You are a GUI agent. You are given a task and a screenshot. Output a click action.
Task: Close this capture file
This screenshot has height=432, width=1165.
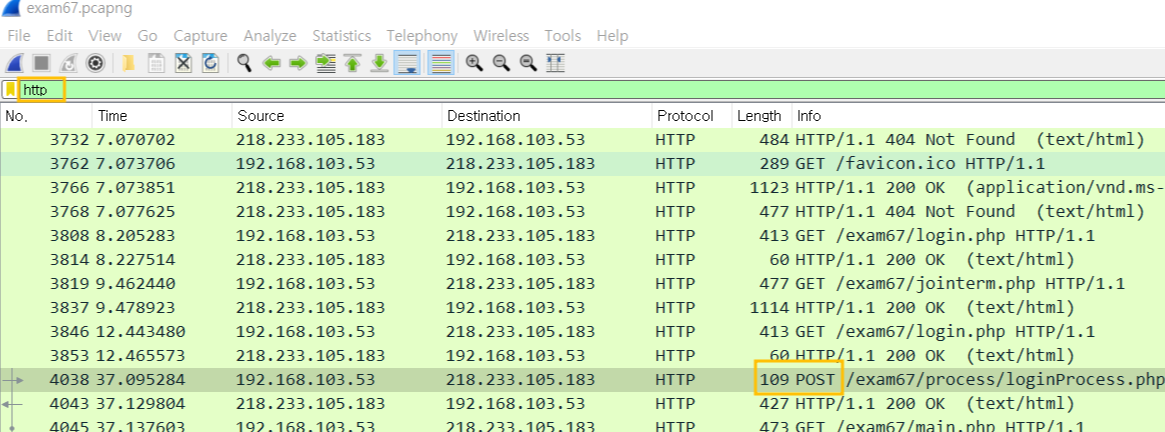pos(184,63)
